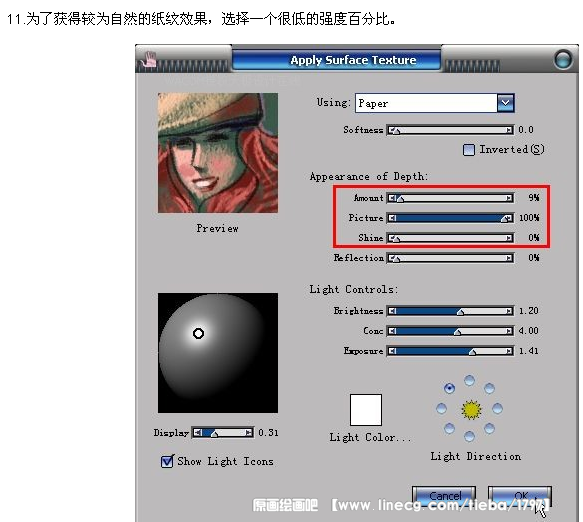
Task: Click the Paper field in Using combo box
Action: click(426, 103)
